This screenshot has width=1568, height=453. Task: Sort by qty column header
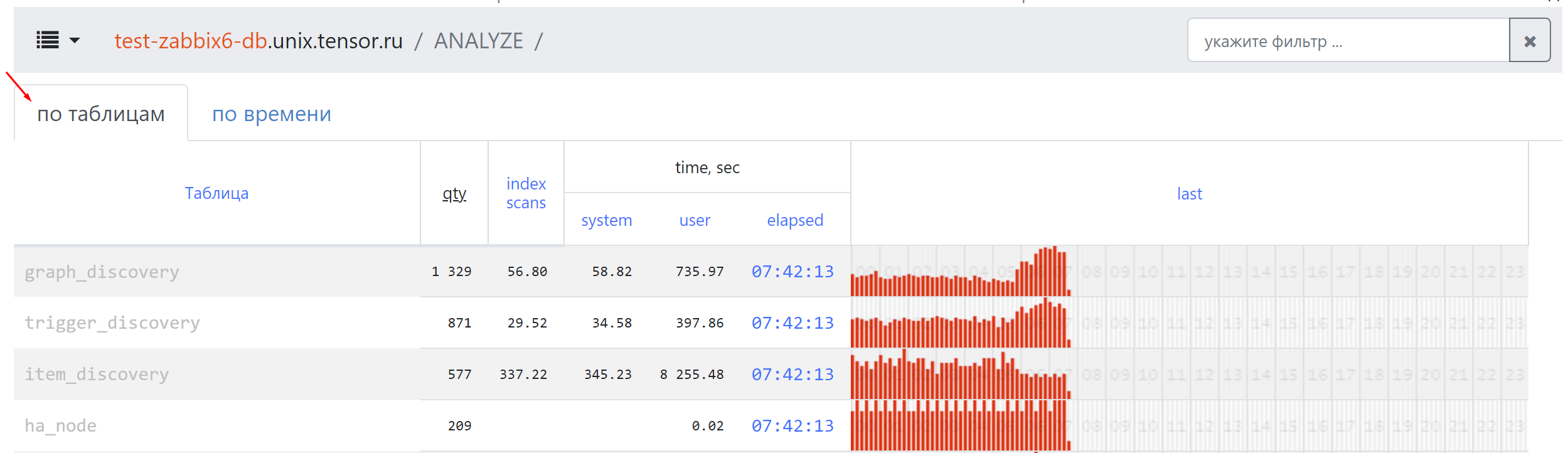coord(454,193)
